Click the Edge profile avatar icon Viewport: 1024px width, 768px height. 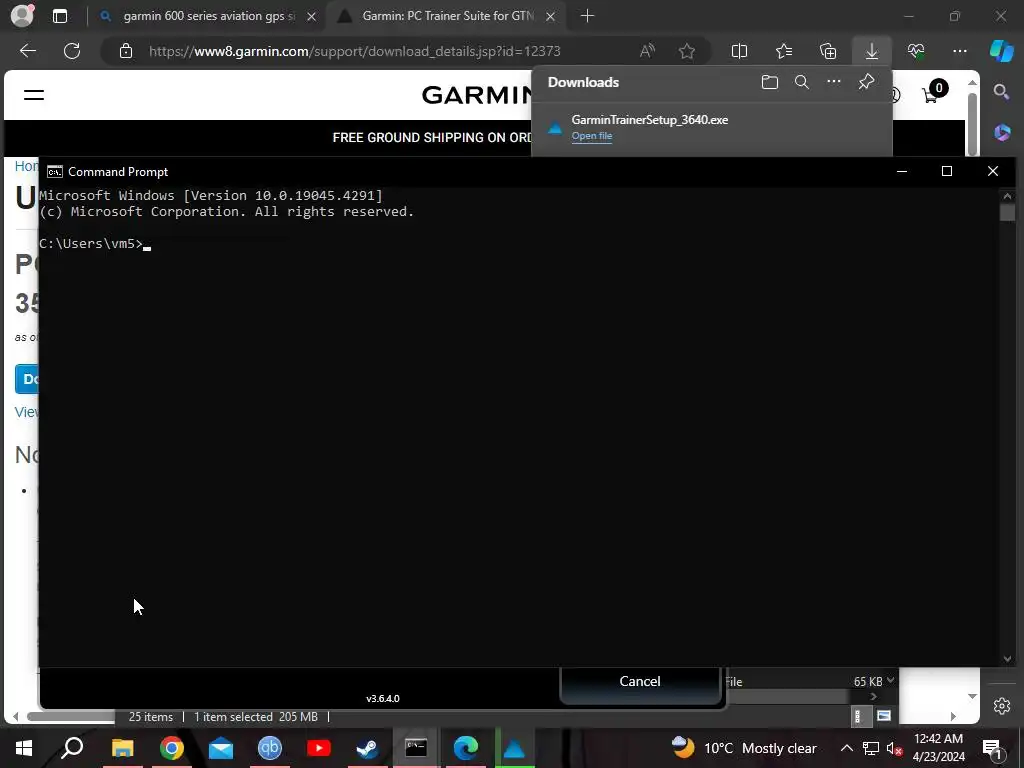point(22,16)
